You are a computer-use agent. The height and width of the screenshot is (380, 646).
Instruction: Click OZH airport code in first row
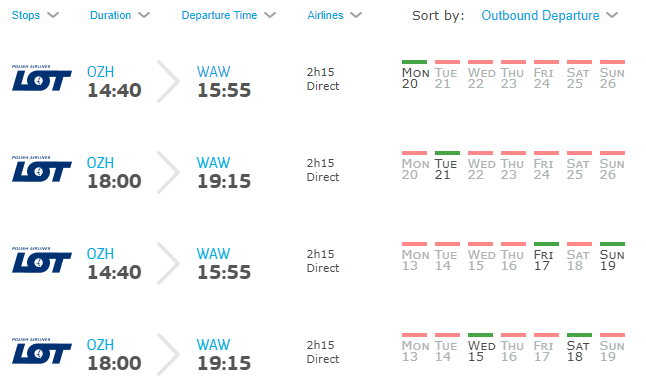point(101,72)
